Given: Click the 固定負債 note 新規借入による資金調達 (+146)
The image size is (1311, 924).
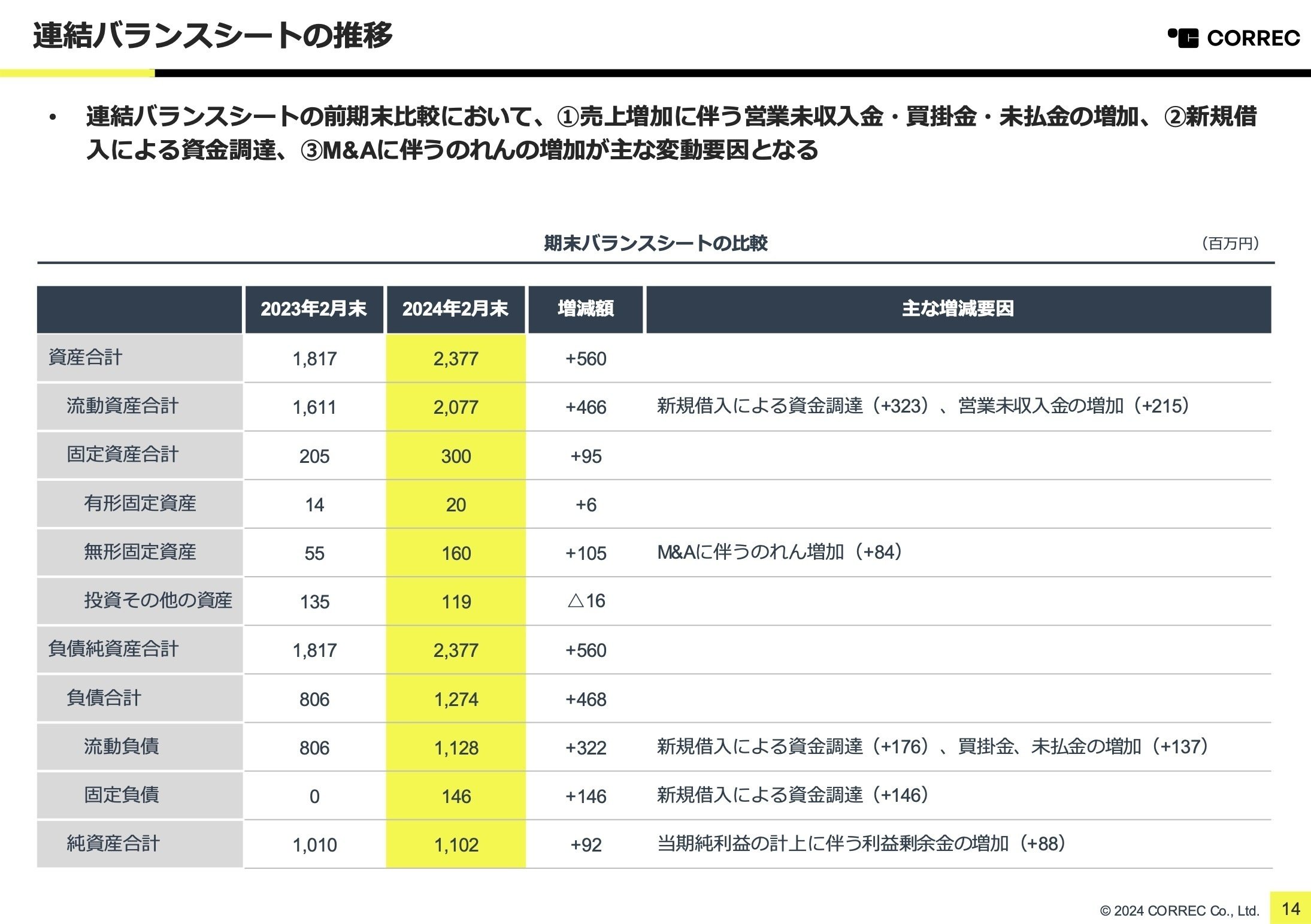Looking at the screenshot, I should click(x=794, y=795).
